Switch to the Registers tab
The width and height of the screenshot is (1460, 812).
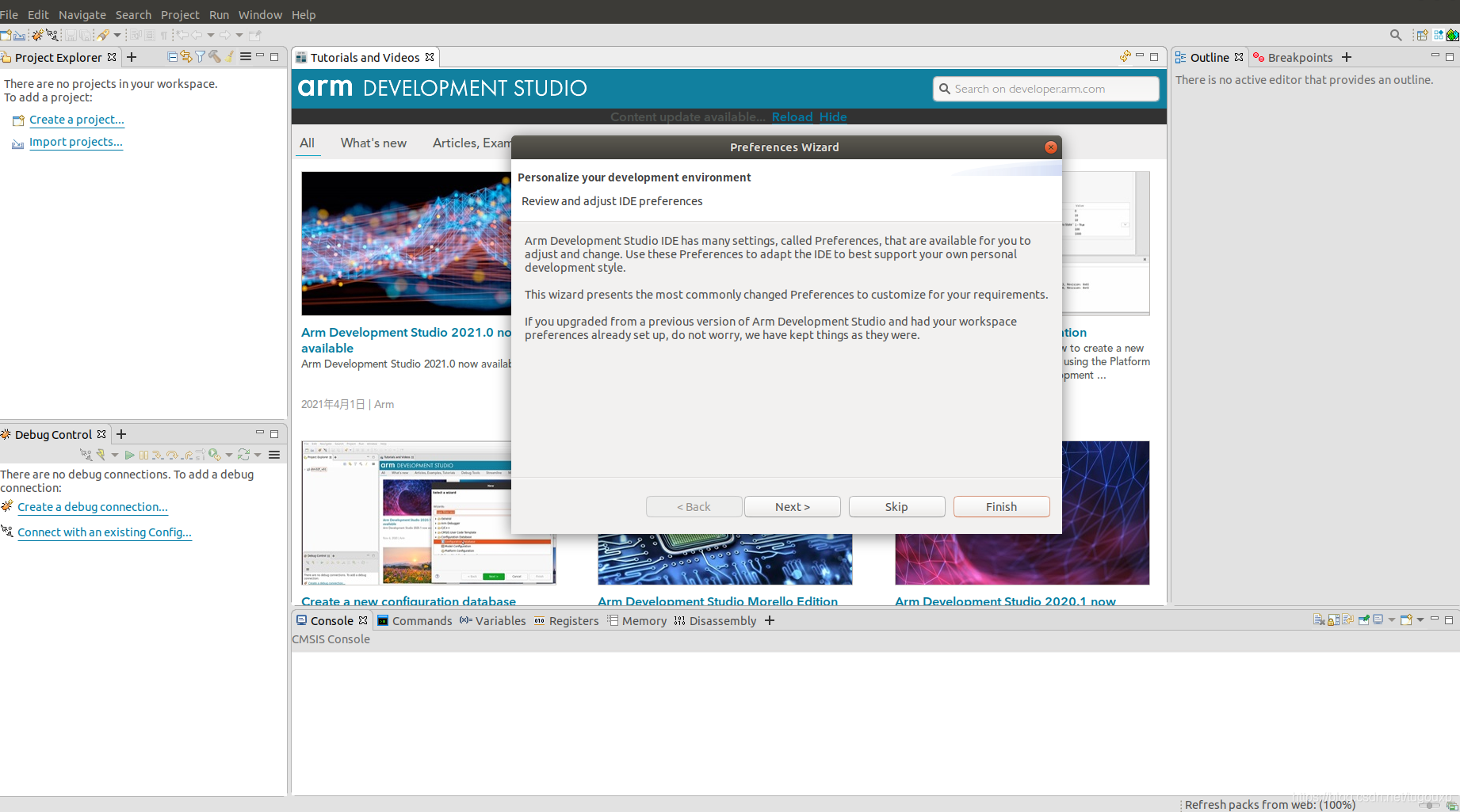click(566, 620)
